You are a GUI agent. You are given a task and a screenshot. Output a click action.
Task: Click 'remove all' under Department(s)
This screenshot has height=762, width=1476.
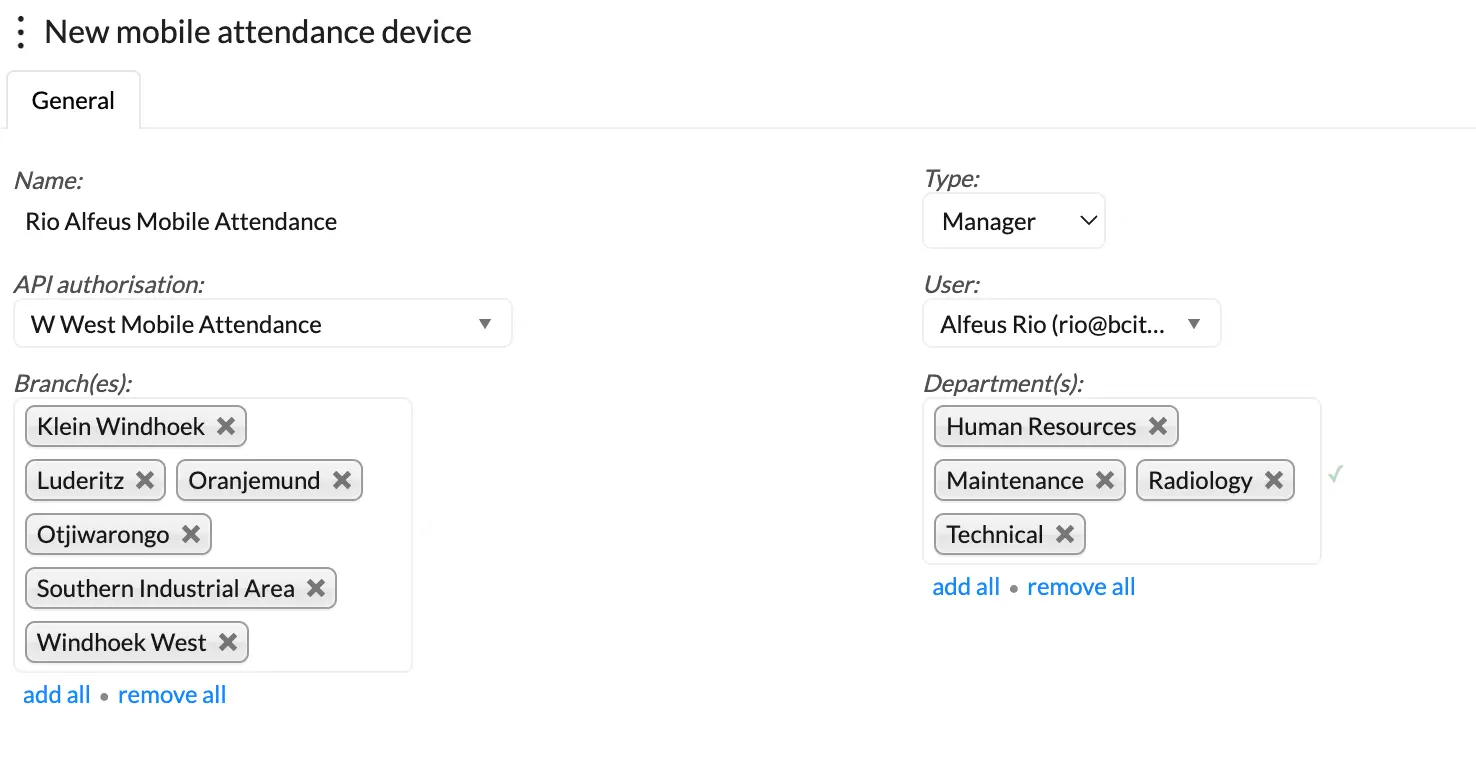1081,587
